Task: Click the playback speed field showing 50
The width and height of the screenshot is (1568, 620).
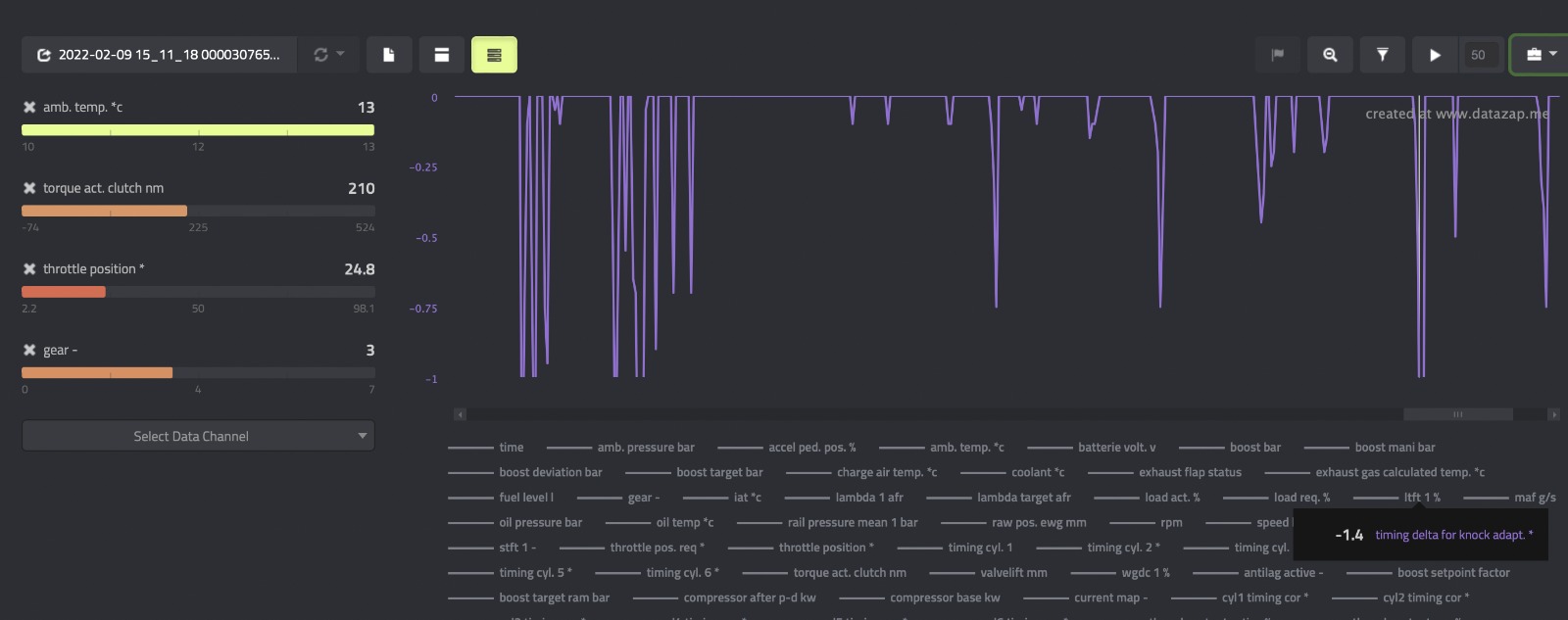Action: point(1478,55)
